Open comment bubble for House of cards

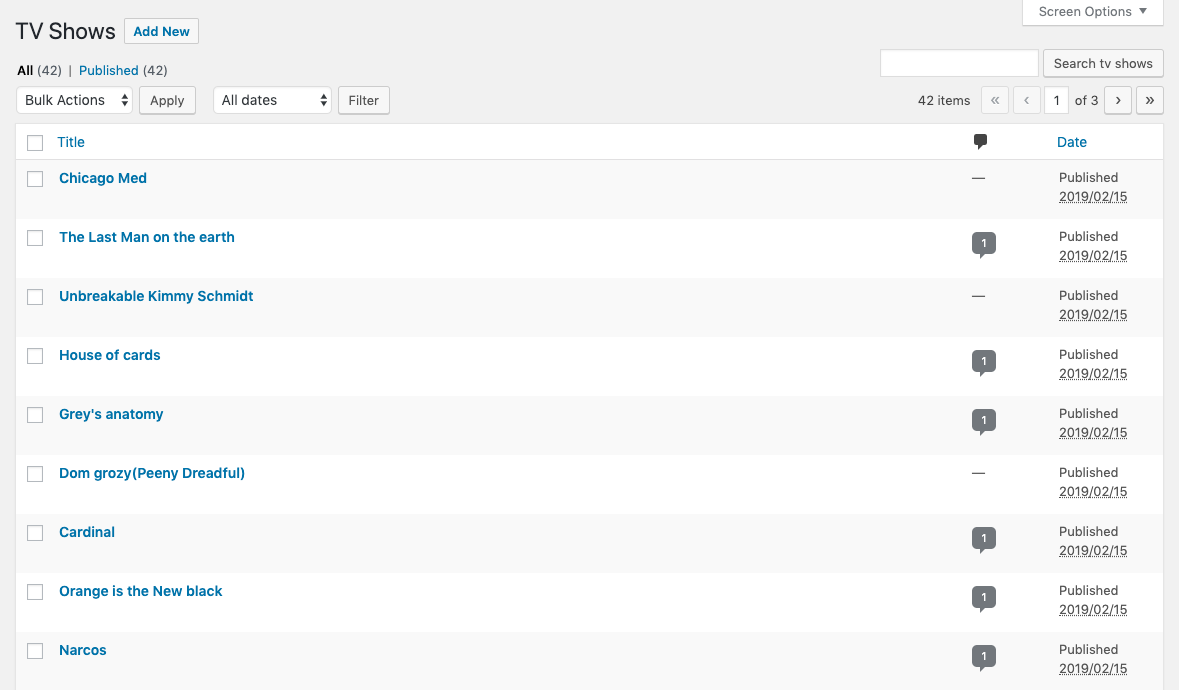984,362
